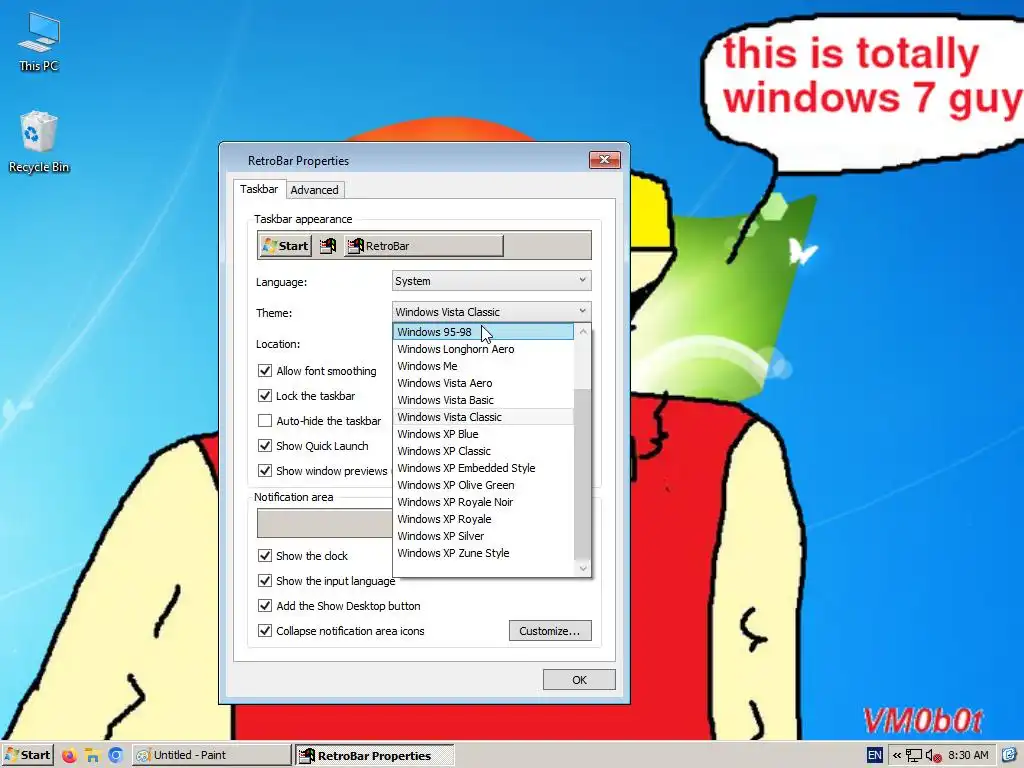Close the RetroBar Properties dialog
Viewport: 1024px width, 768px height.
coord(604,160)
